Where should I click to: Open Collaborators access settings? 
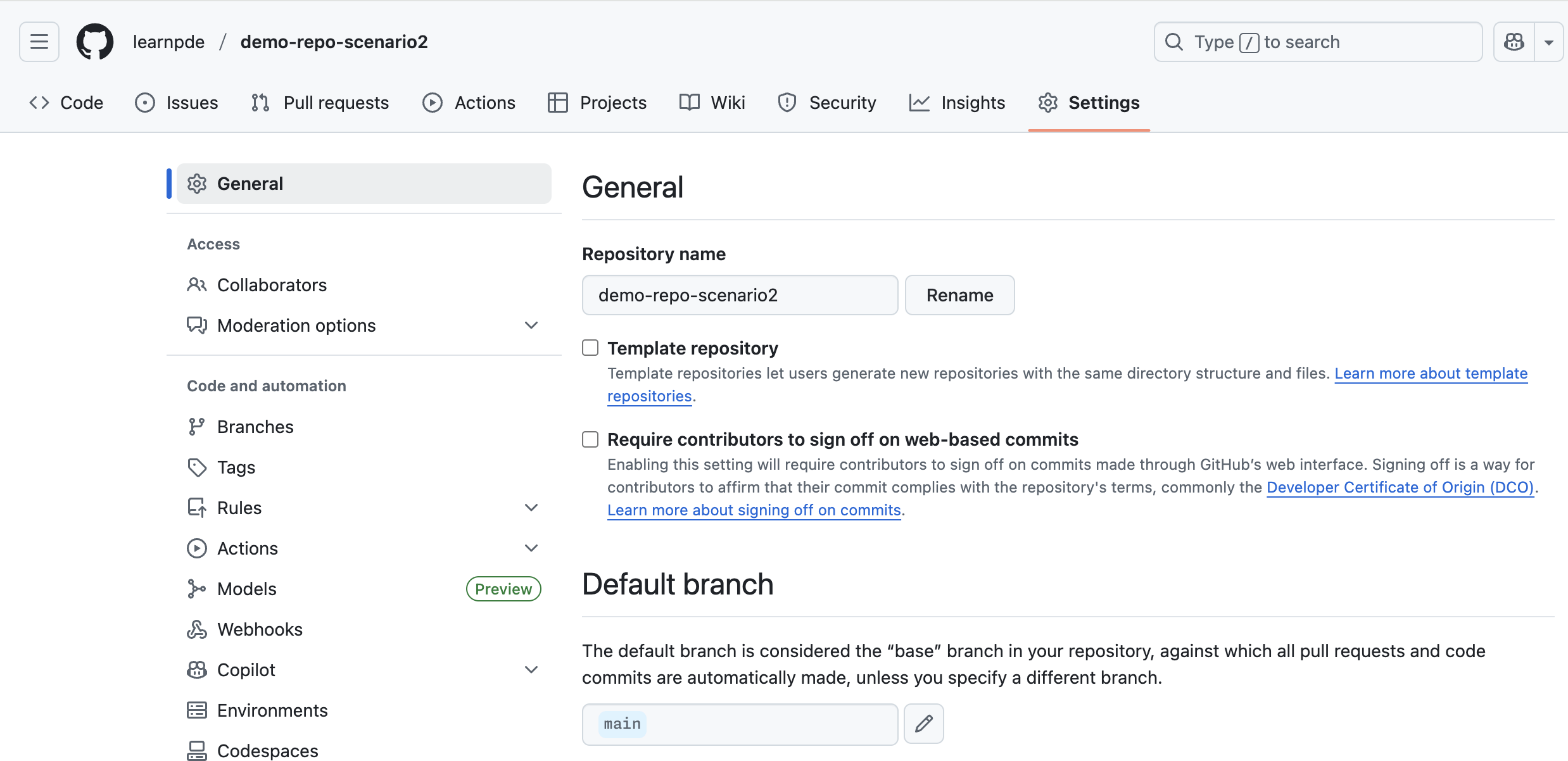click(272, 285)
